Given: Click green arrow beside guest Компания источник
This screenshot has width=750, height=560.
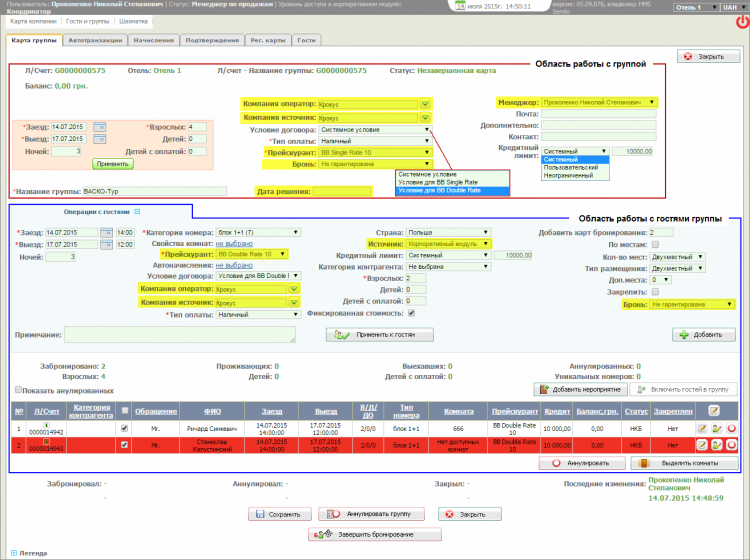Looking at the screenshot, I should (294, 301).
